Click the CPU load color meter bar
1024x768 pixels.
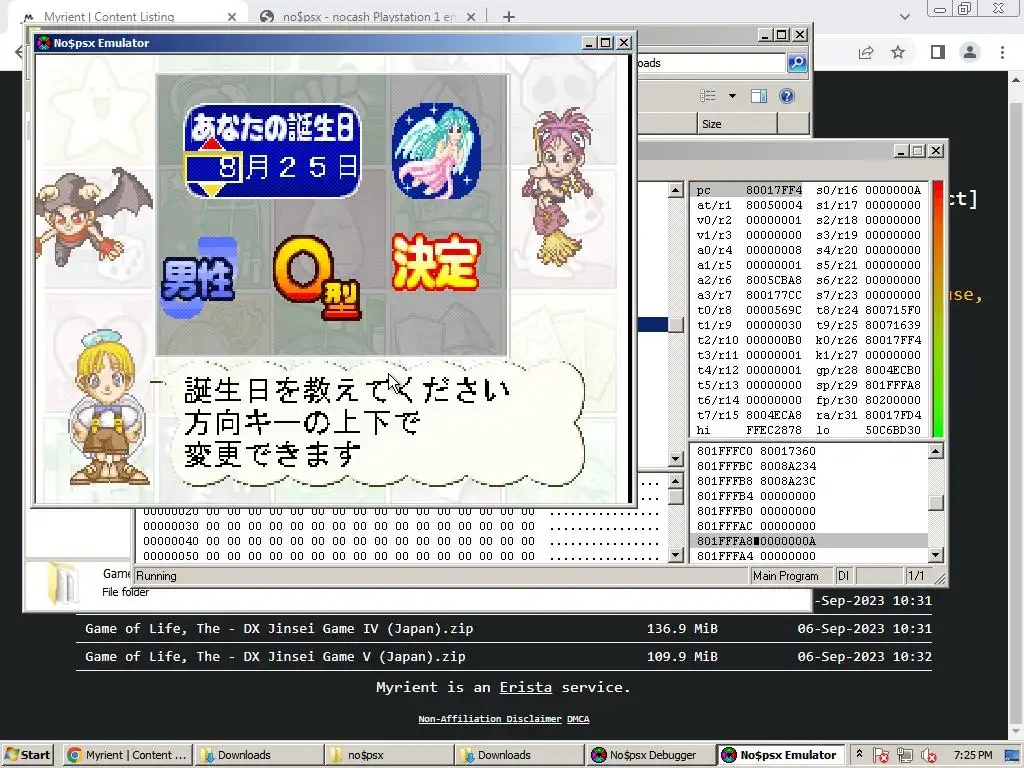pos(938,309)
